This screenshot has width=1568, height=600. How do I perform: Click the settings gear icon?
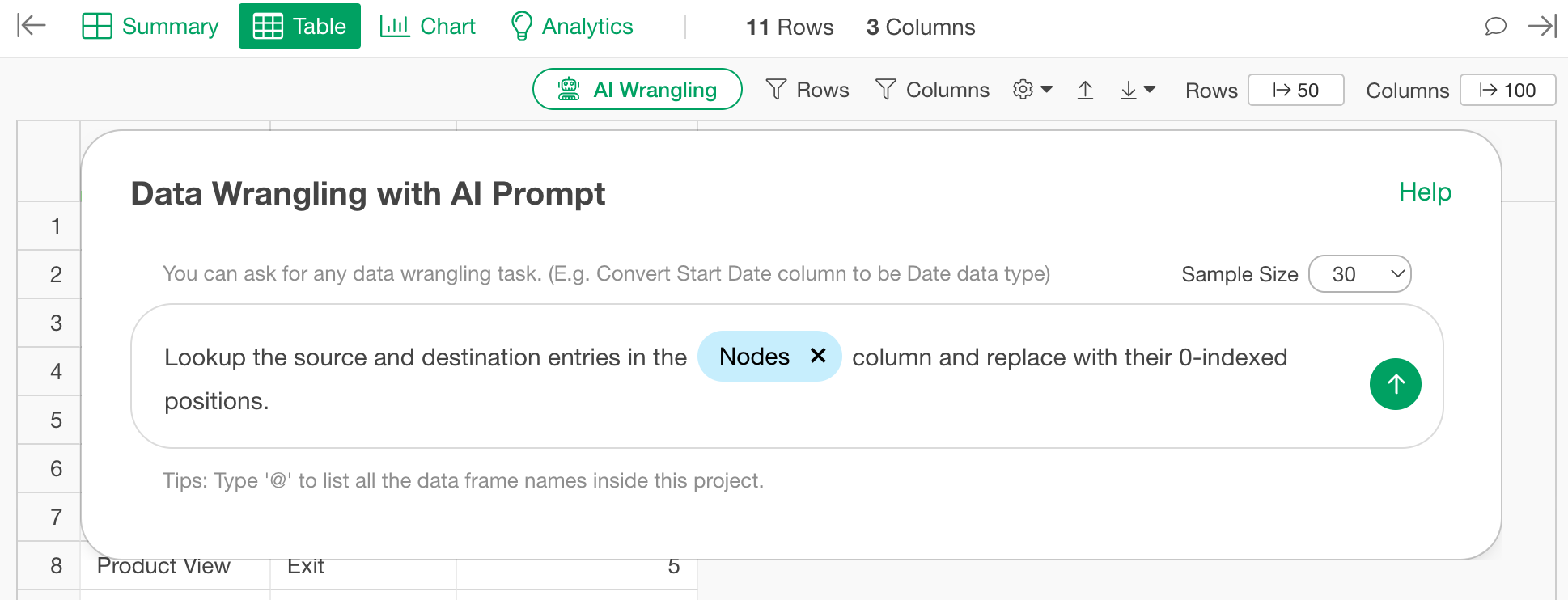point(1023,90)
